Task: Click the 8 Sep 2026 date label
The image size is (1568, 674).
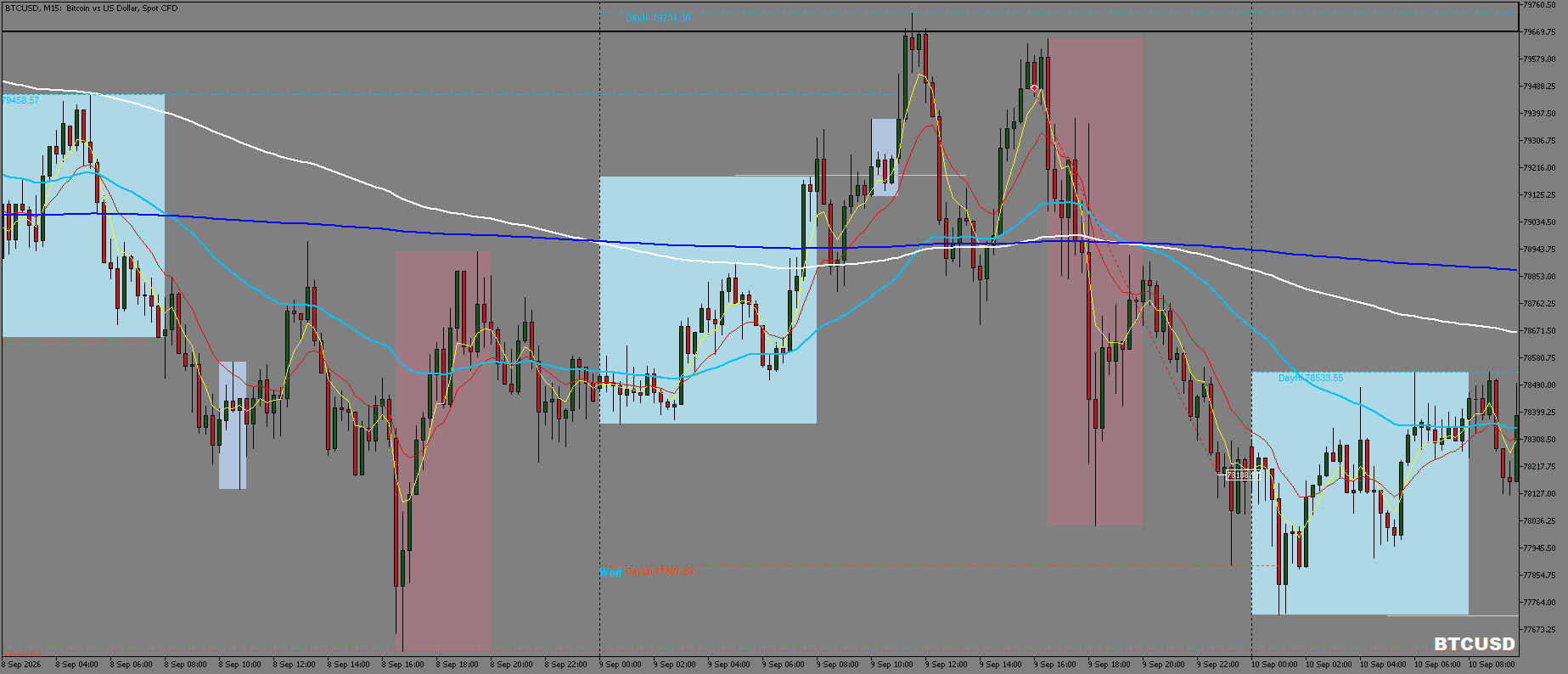Action: coord(21,665)
